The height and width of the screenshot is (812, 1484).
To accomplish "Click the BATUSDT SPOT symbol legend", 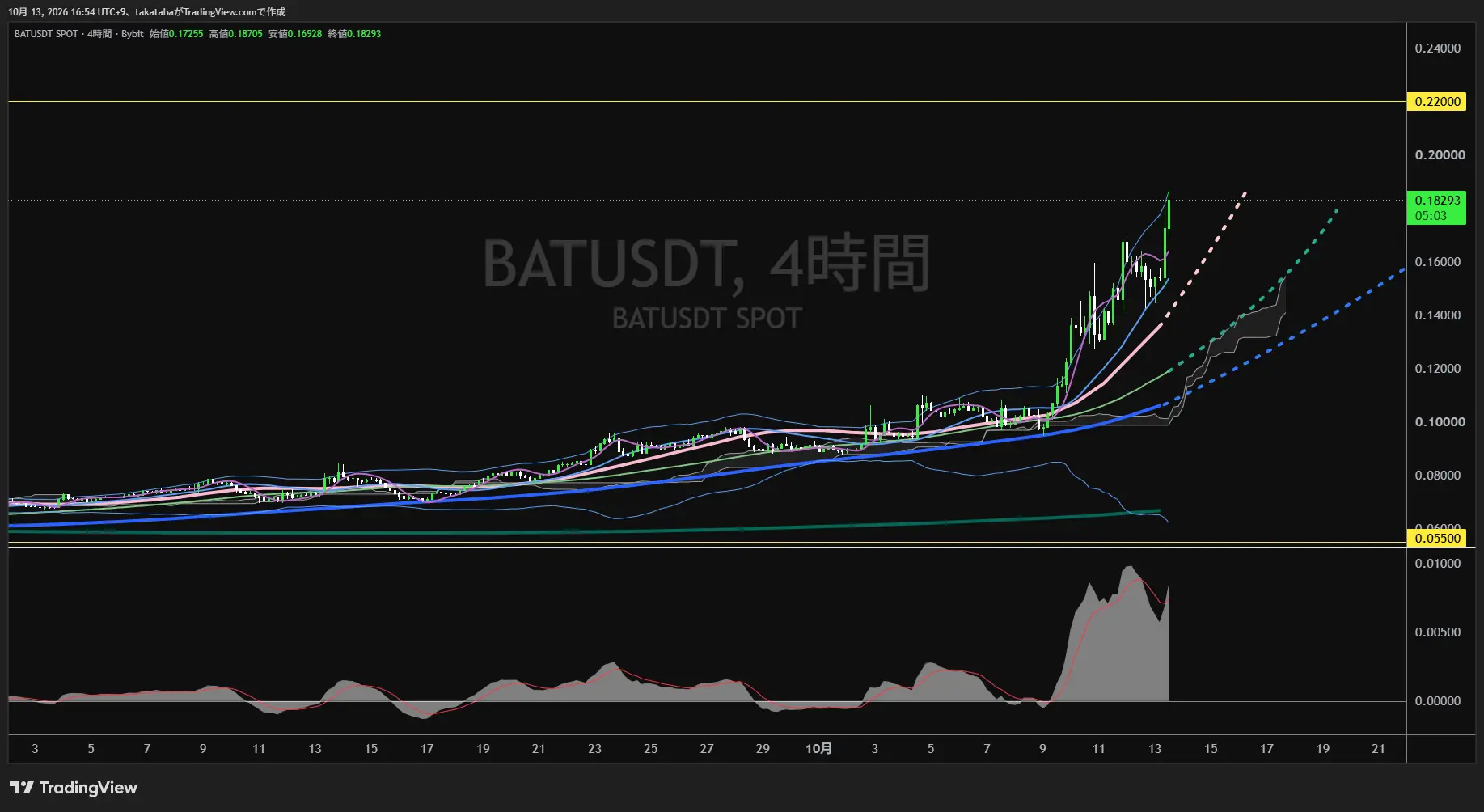I will (x=46, y=34).
